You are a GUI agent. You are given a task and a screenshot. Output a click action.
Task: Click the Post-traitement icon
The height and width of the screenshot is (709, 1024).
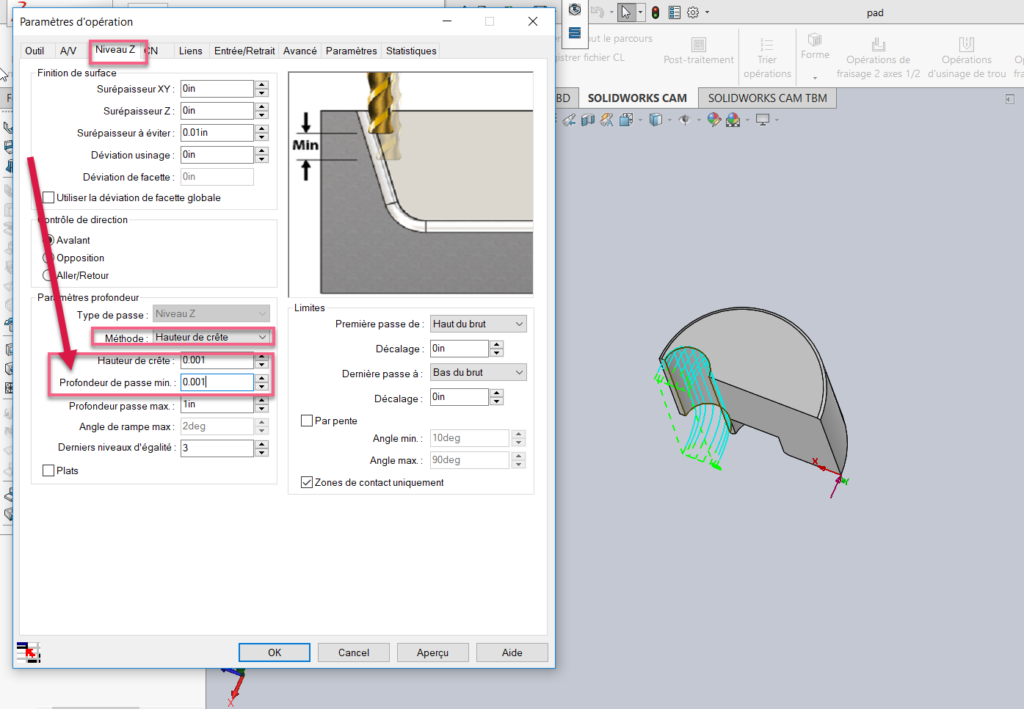coord(697,45)
